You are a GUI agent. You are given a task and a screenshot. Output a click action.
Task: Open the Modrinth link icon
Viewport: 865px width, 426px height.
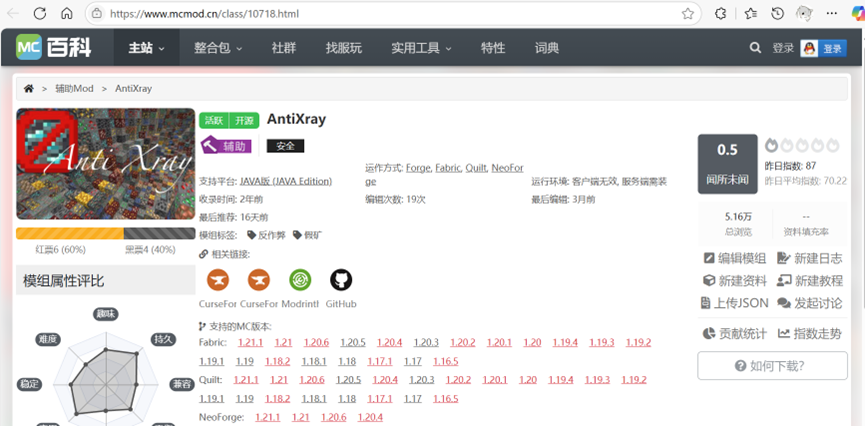300,280
